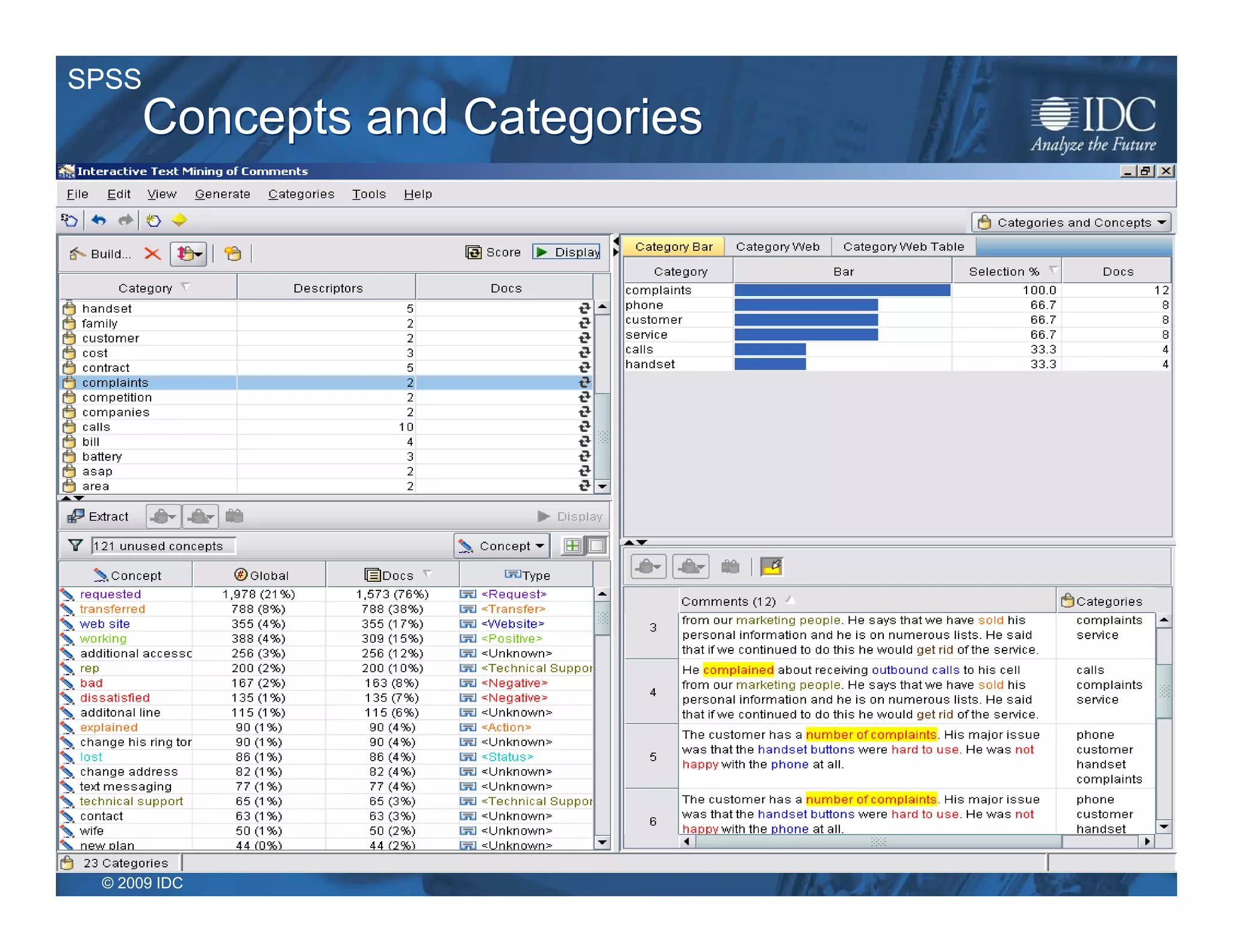The width and height of the screenshot is (1233, 952).
Task: Open first dropdown tool in comments toolbar
Action: [648, 566]
